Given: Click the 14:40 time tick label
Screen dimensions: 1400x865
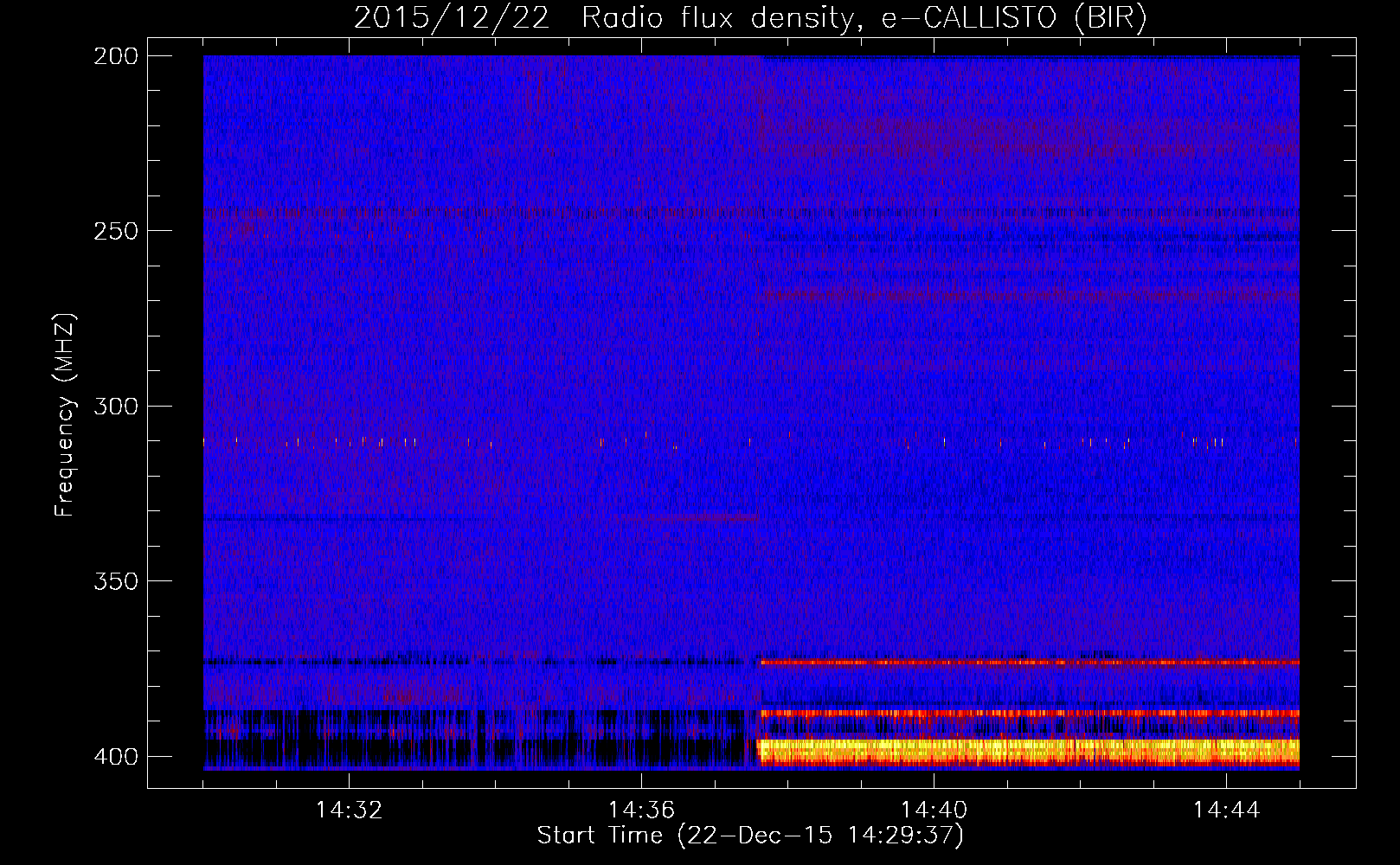Looking at the screenshot, I should click(934, 811).
